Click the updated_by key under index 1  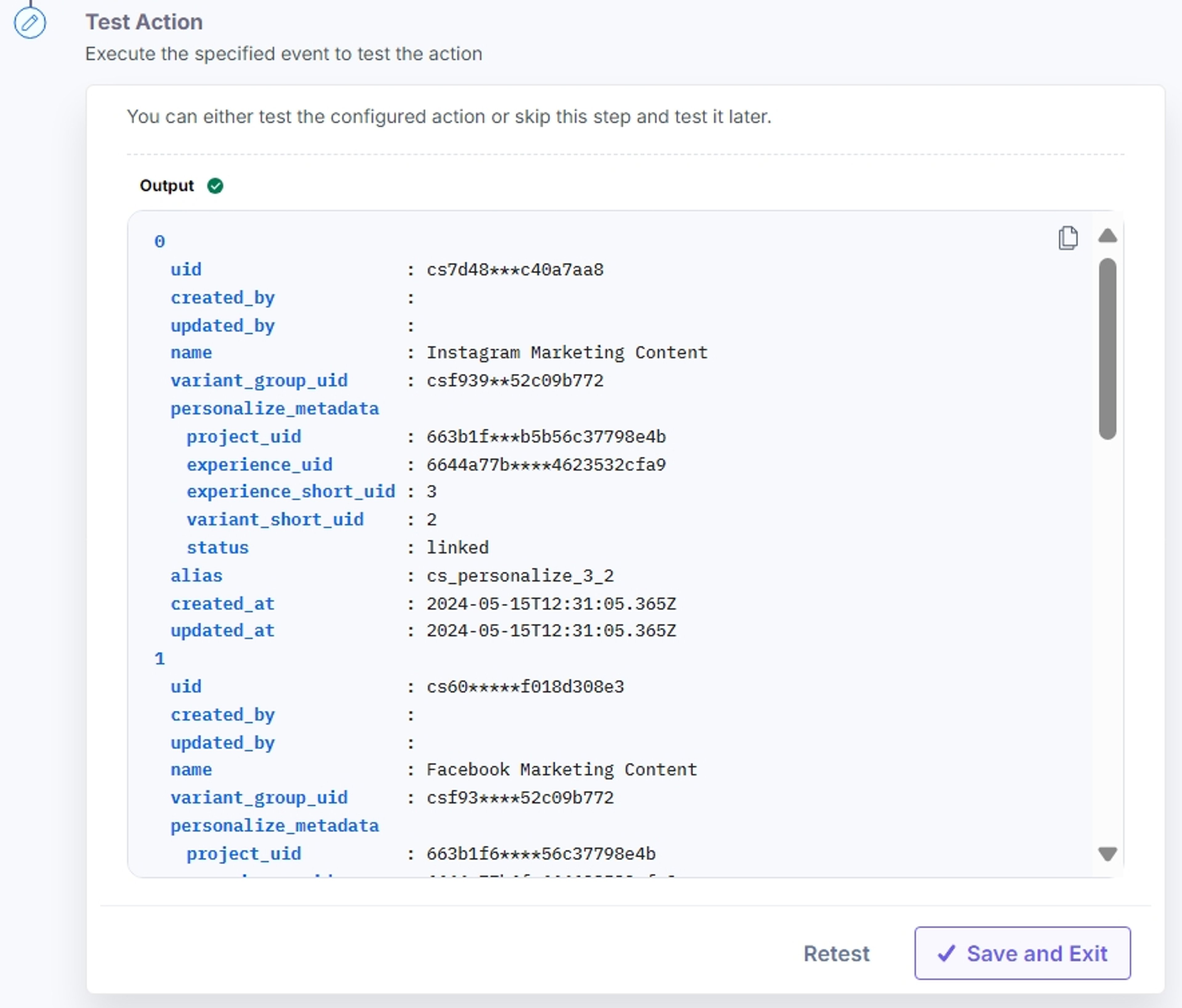click(x=223, y=743)
